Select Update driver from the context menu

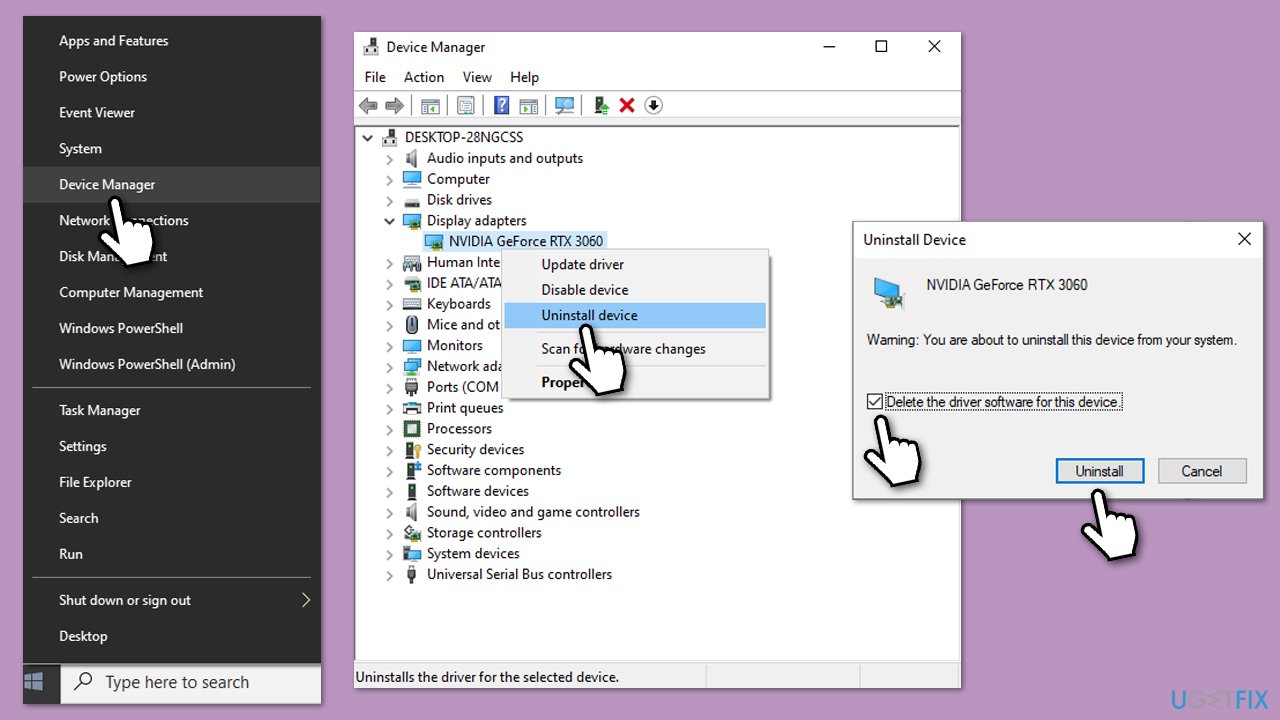[582, 264]
